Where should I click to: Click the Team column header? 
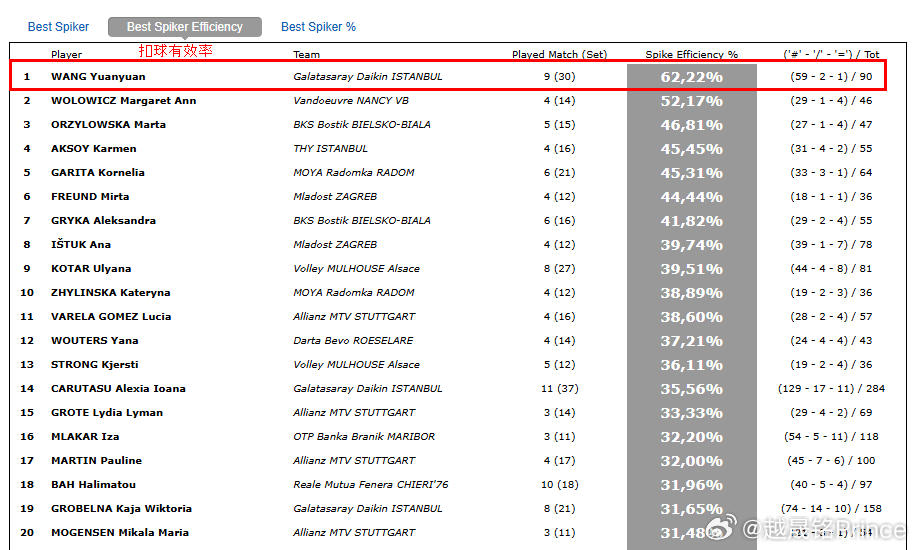pos(307,54)
